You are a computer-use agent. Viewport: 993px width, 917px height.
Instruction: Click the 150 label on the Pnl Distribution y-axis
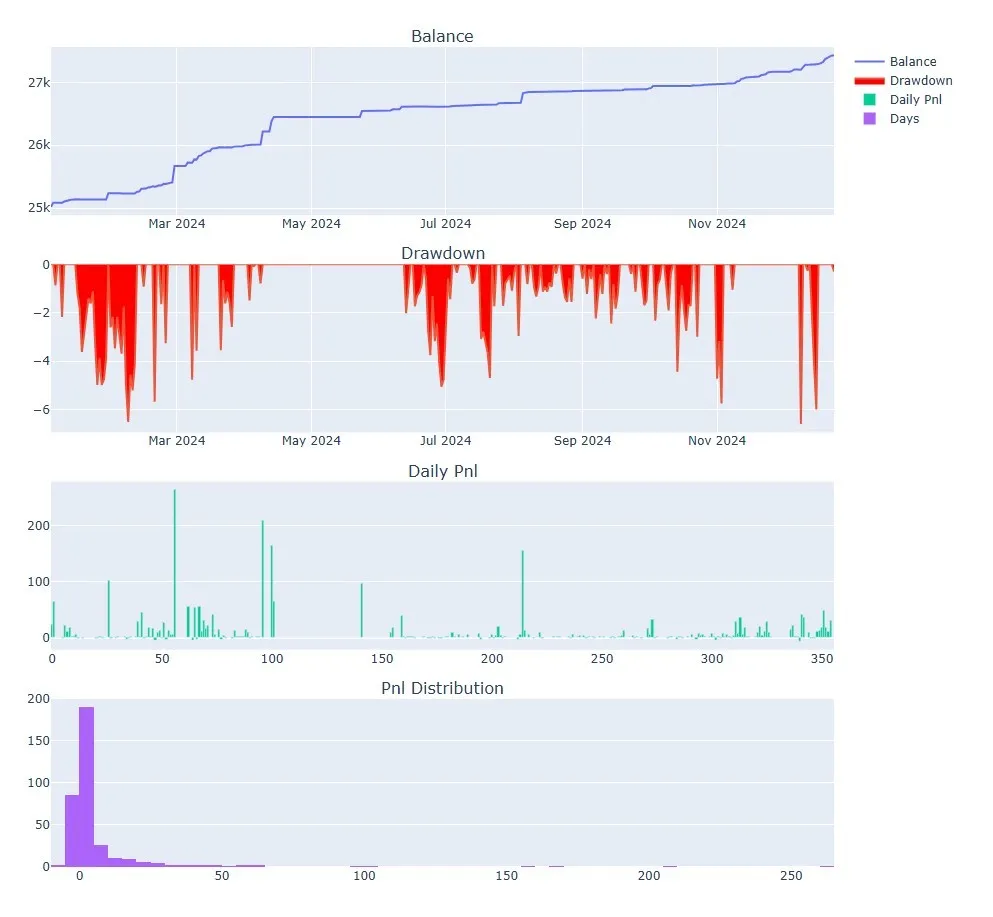click(x=39, y=741)
